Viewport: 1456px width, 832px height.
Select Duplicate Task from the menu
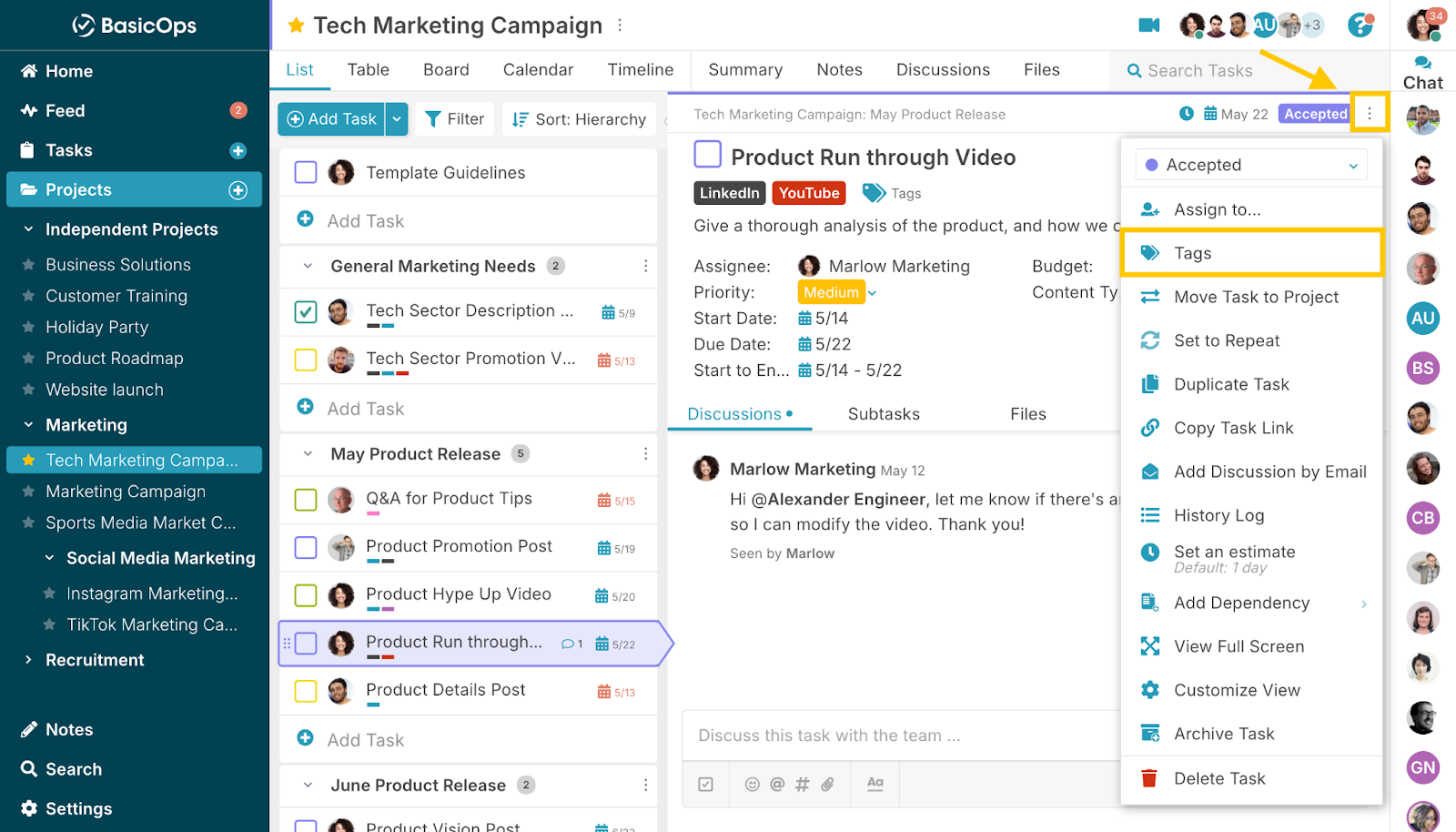tap(1230, 384)
